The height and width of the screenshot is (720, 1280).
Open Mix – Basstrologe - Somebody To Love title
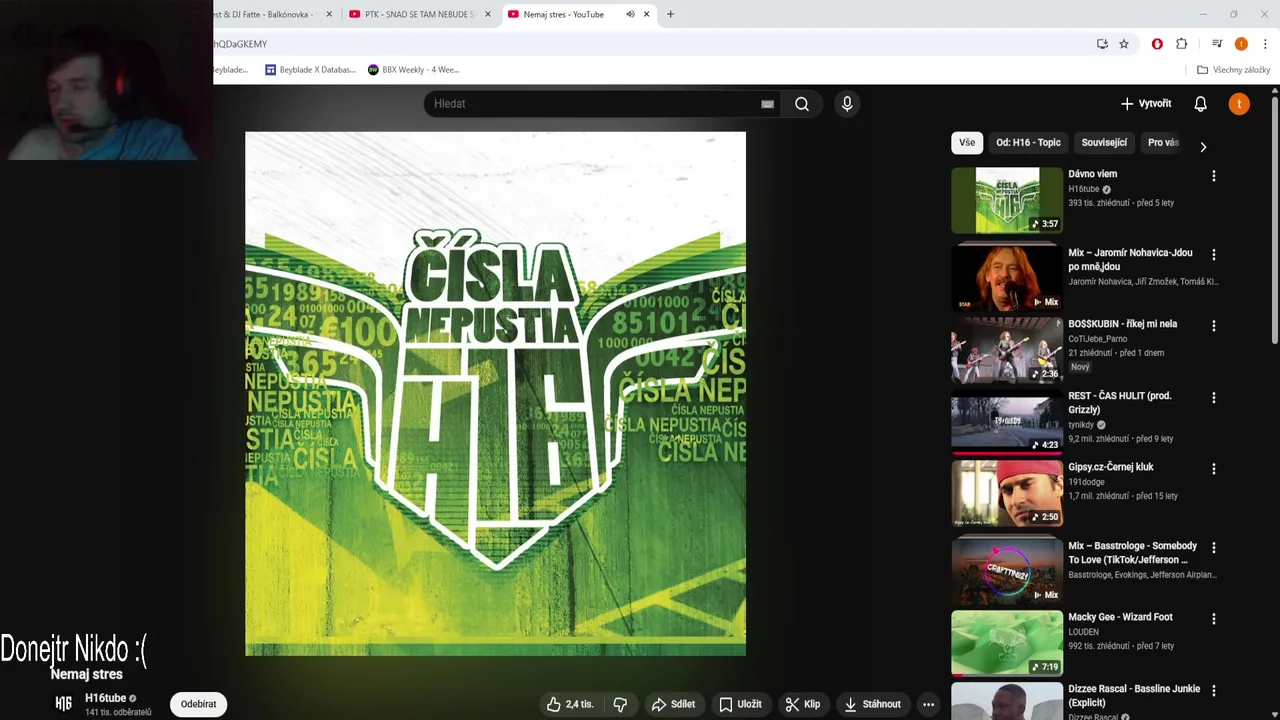[x=1132, y=553]
